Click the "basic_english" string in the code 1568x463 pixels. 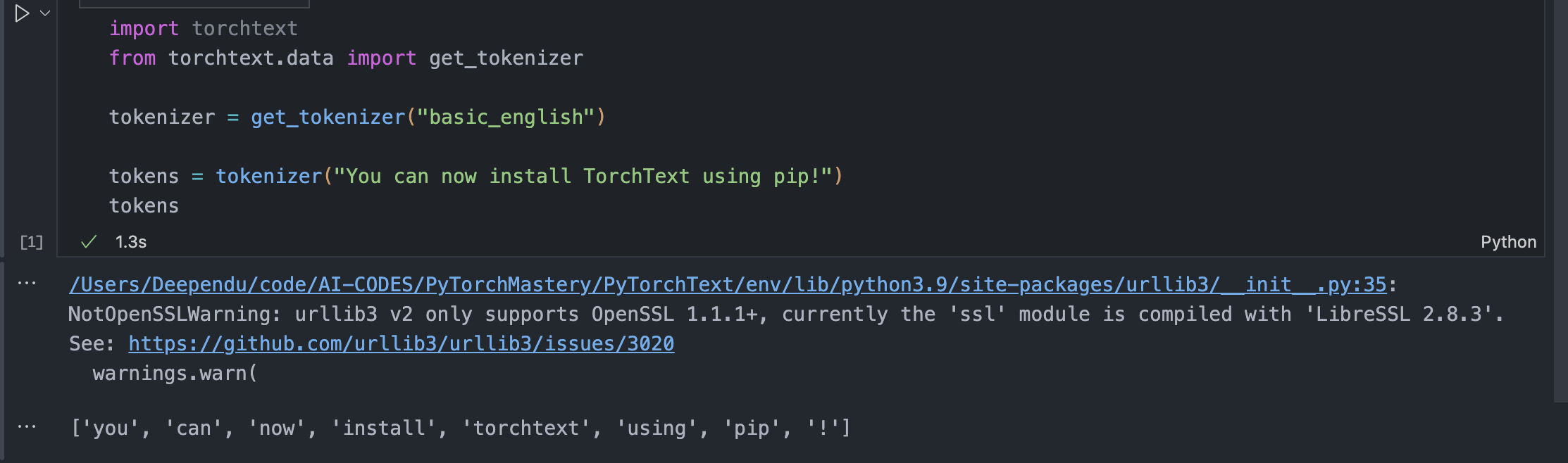[506, 118]
